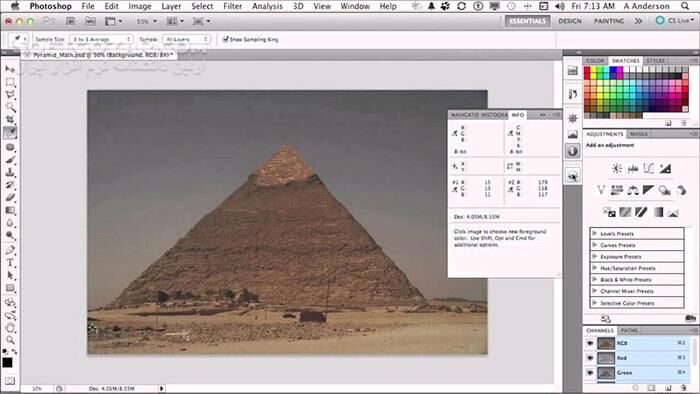
Task: Open Spotlight search in menu bar
Action: (685, 6)
